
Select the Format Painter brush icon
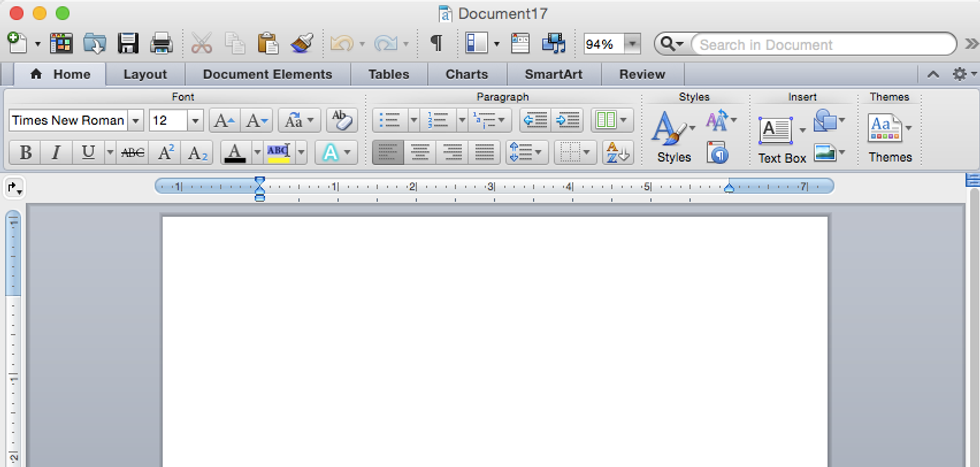pyautogui.click(x=301, y=44)
